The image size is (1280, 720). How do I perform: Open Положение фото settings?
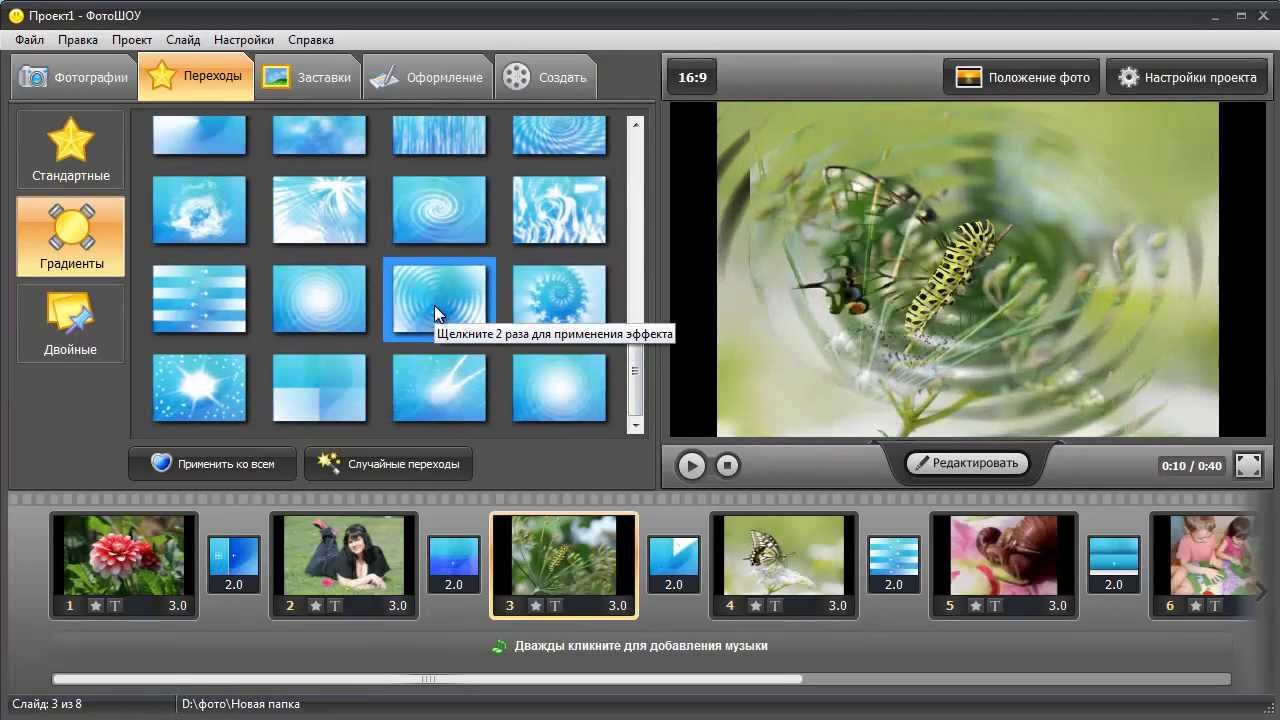pos(1022,77)
